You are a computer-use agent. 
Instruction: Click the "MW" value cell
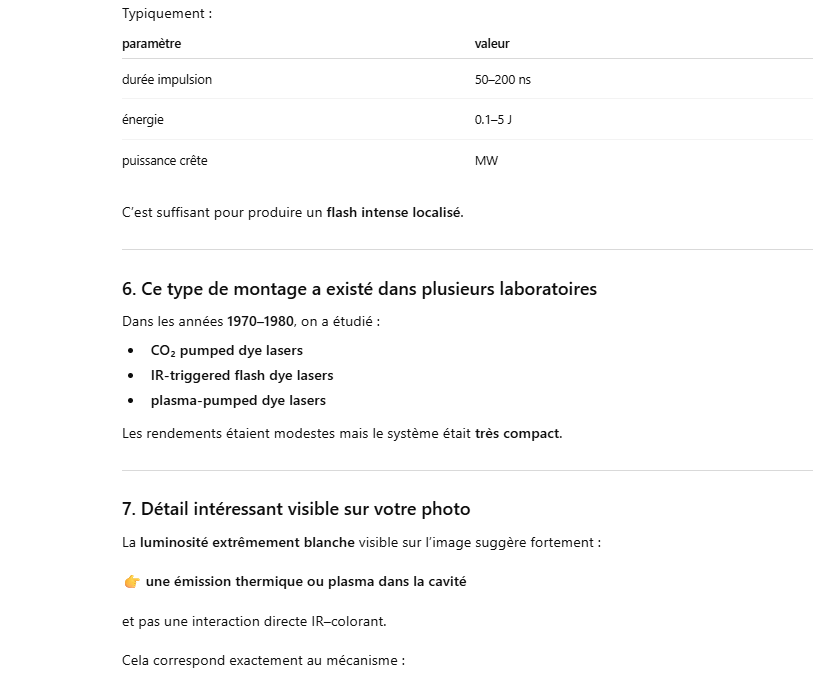point(486,161)
